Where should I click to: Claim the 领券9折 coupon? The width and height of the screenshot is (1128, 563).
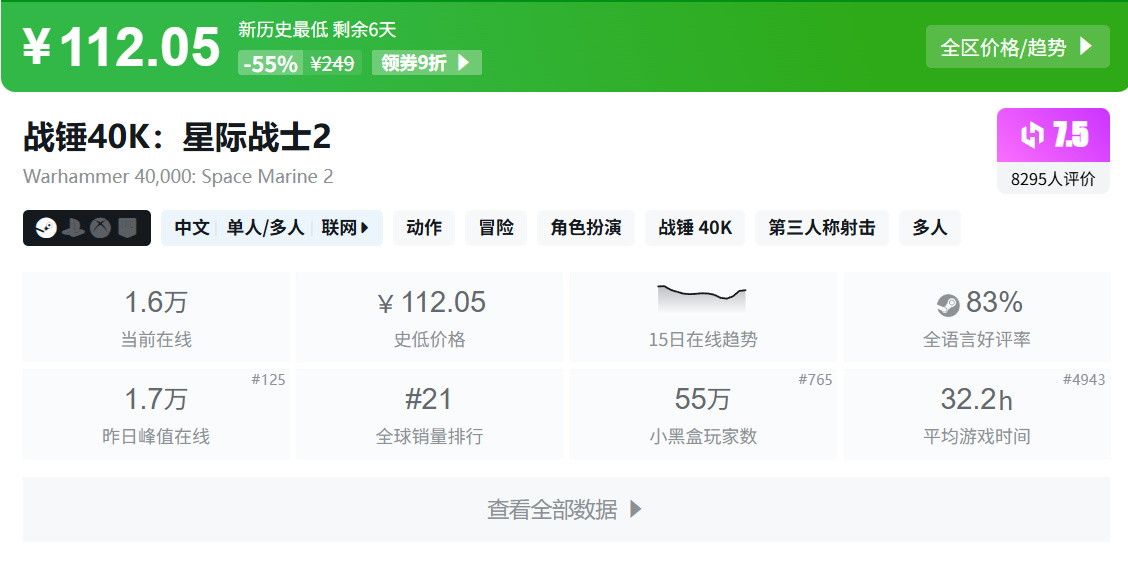point(426,63)
